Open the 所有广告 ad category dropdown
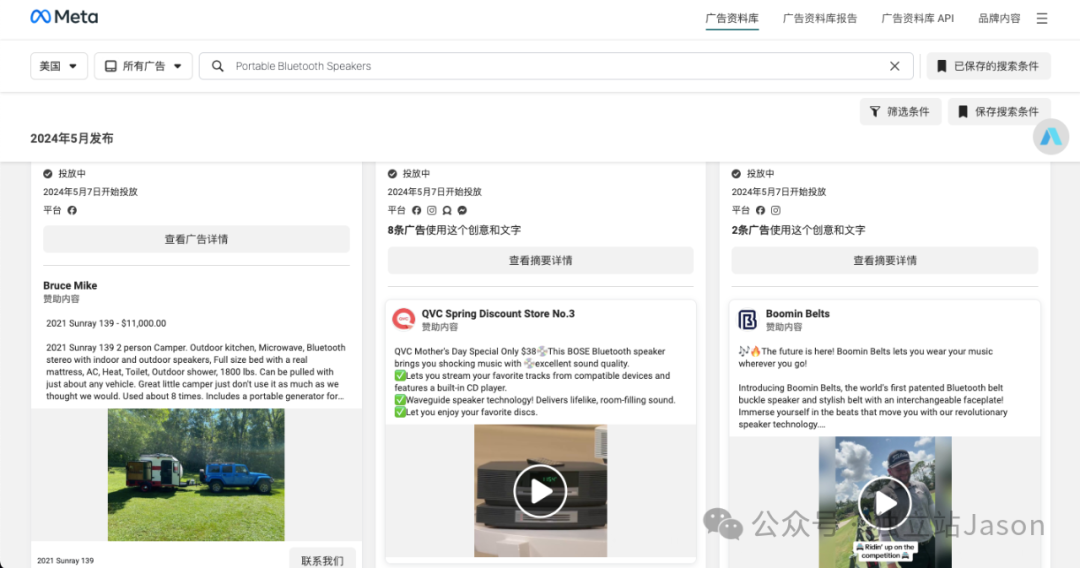 coord(143,66)
